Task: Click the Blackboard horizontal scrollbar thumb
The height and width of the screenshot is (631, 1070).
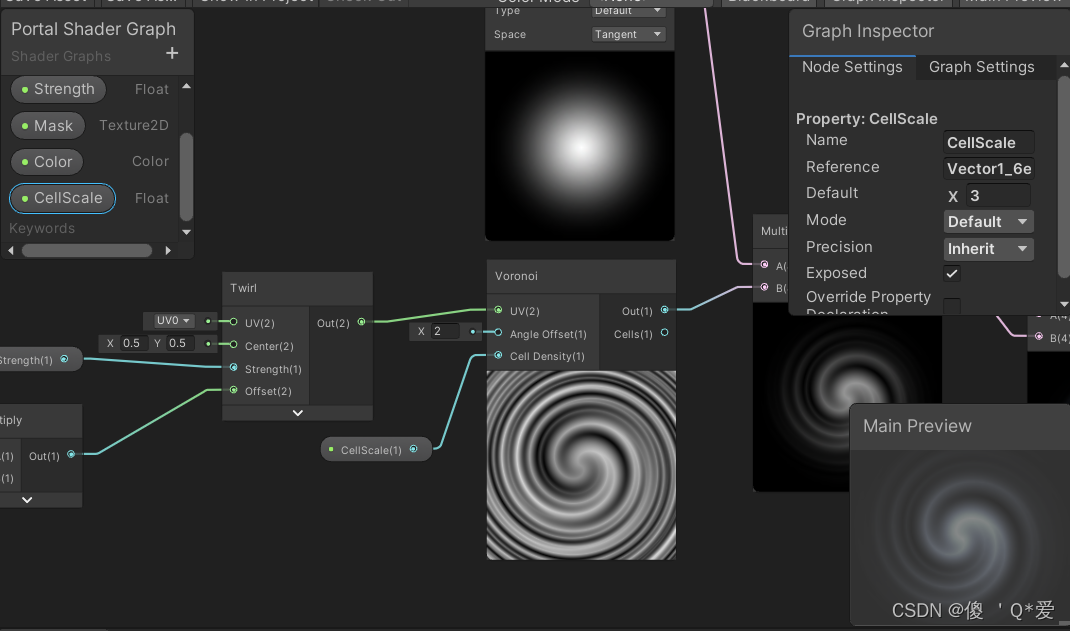Action: click(x=87, y=250)
